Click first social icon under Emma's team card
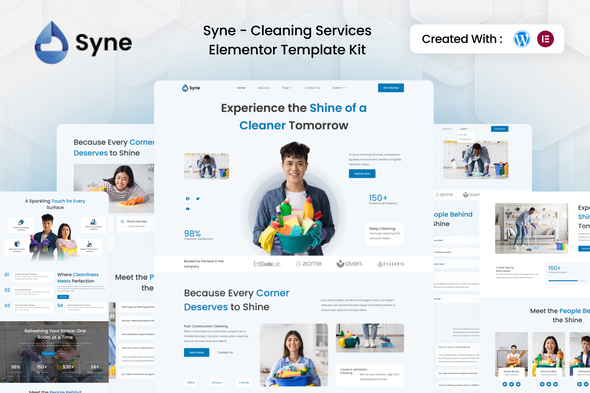This screenshot has width=590, height=393. tap(542, 384)
